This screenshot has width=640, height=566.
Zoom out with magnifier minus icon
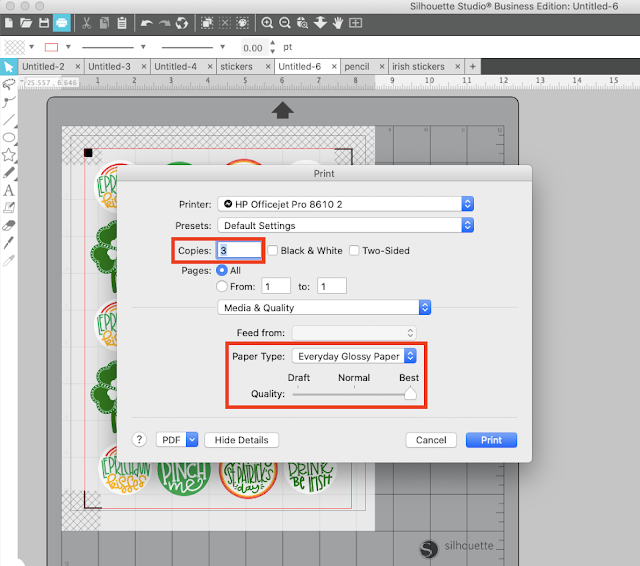[x=285, y=23]
